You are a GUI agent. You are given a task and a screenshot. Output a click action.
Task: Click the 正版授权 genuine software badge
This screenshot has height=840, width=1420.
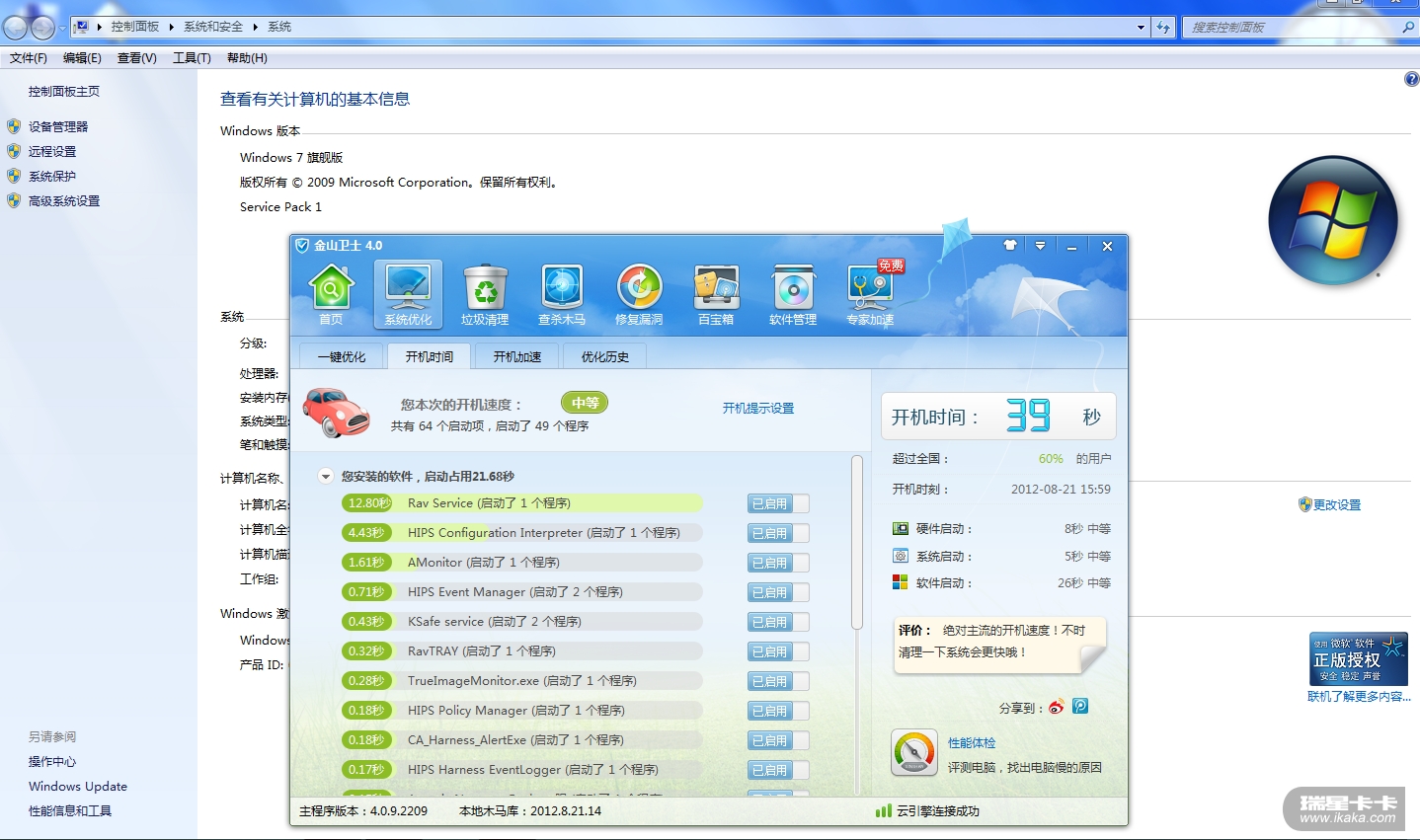(1359, 659)
